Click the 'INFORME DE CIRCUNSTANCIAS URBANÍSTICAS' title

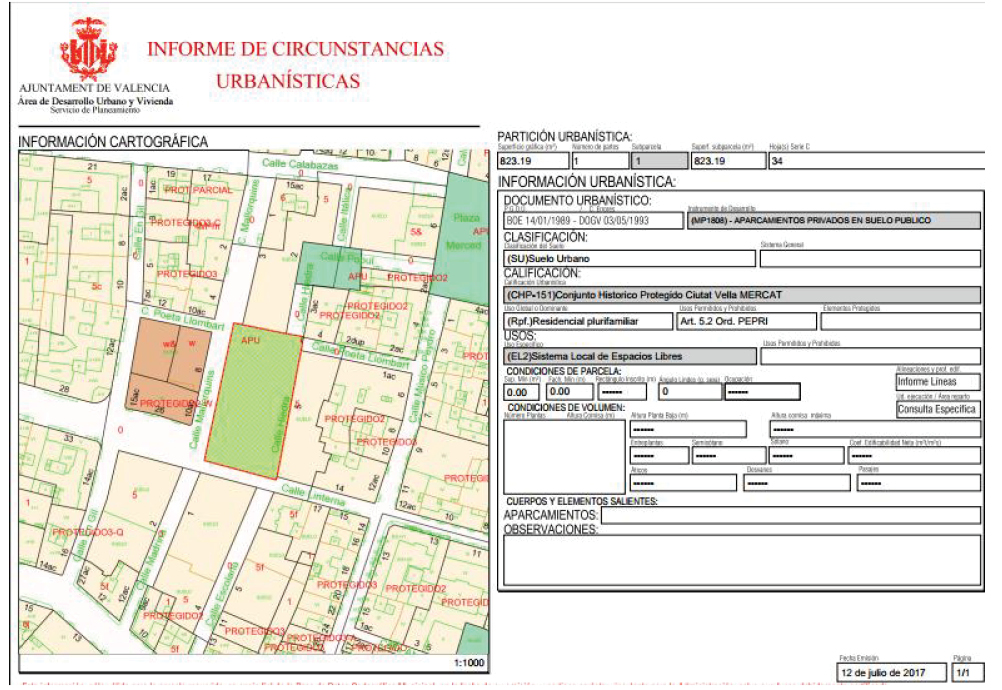coord(295,65)
